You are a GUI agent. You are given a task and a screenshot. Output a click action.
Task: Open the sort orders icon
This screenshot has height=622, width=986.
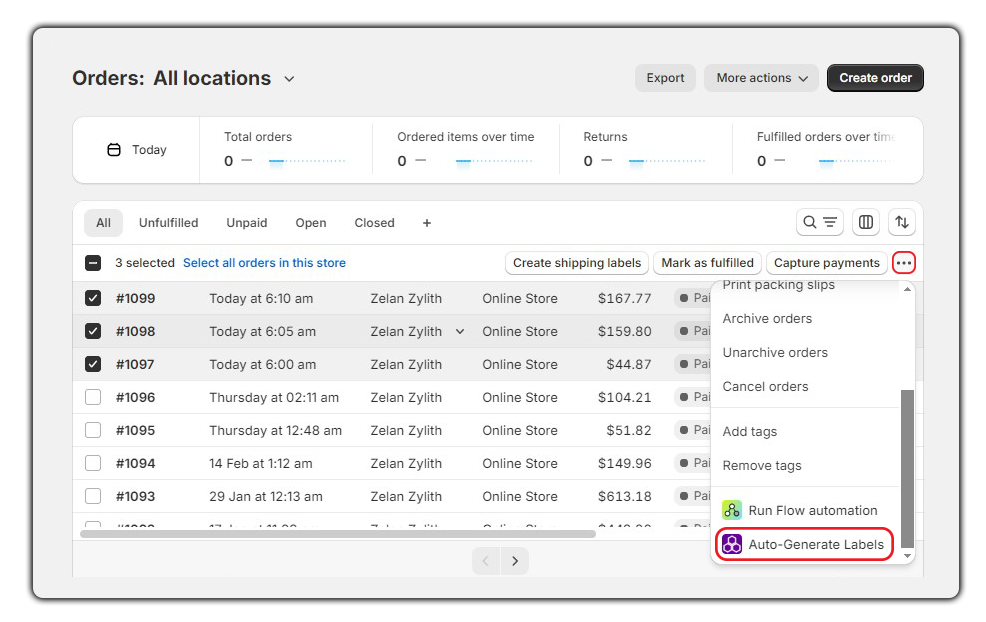pyautogui.click(x=902, y=222)
